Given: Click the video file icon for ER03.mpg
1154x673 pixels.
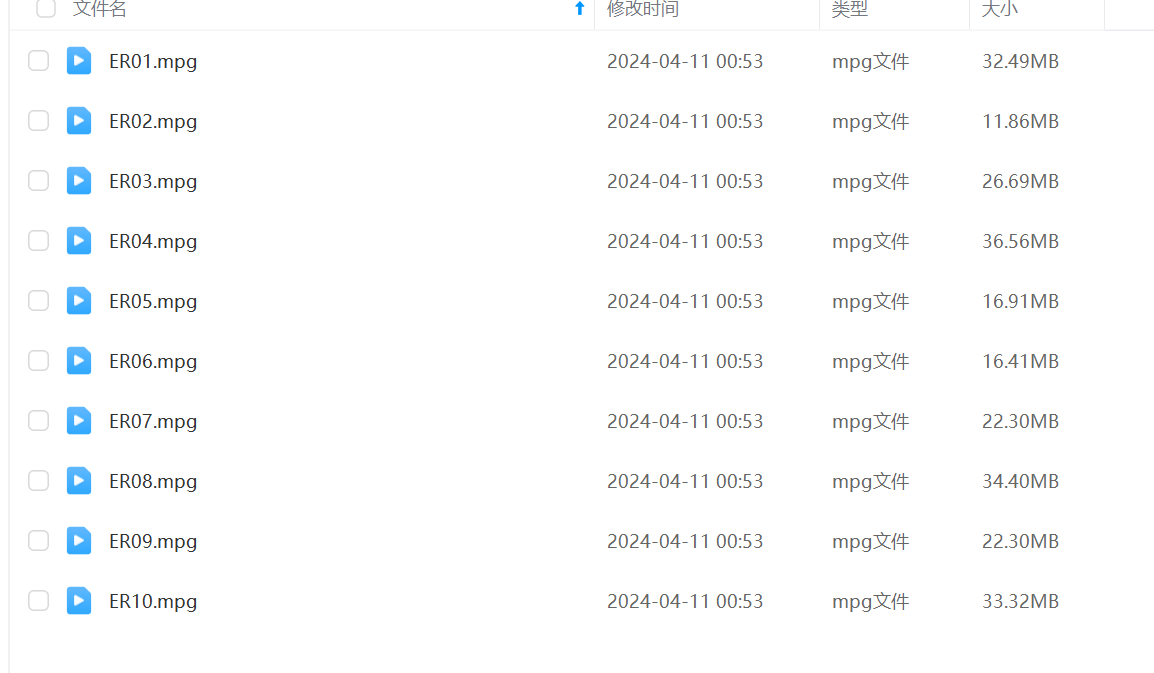Looking at the screenshot, I should point(79,180).
